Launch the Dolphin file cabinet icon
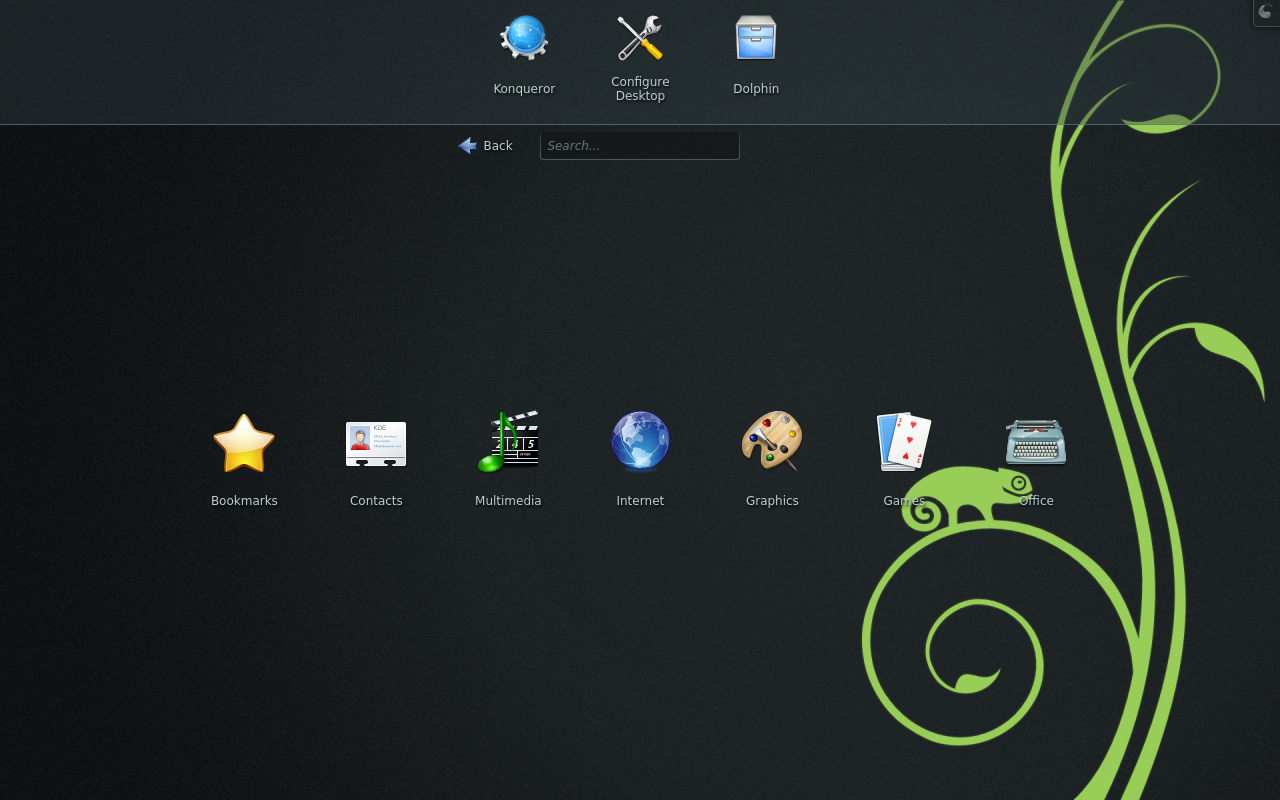 pos(756,38)
